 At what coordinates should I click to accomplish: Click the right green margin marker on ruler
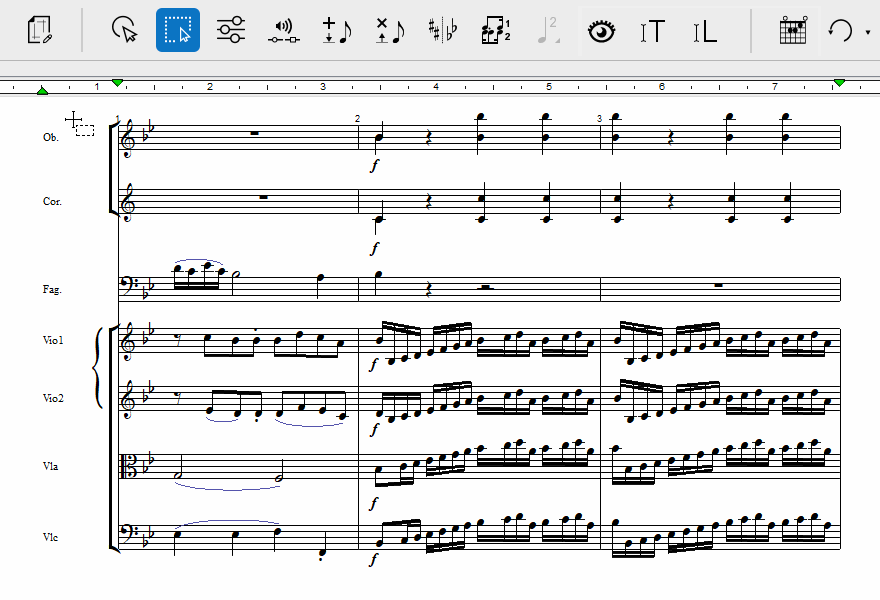839,82
